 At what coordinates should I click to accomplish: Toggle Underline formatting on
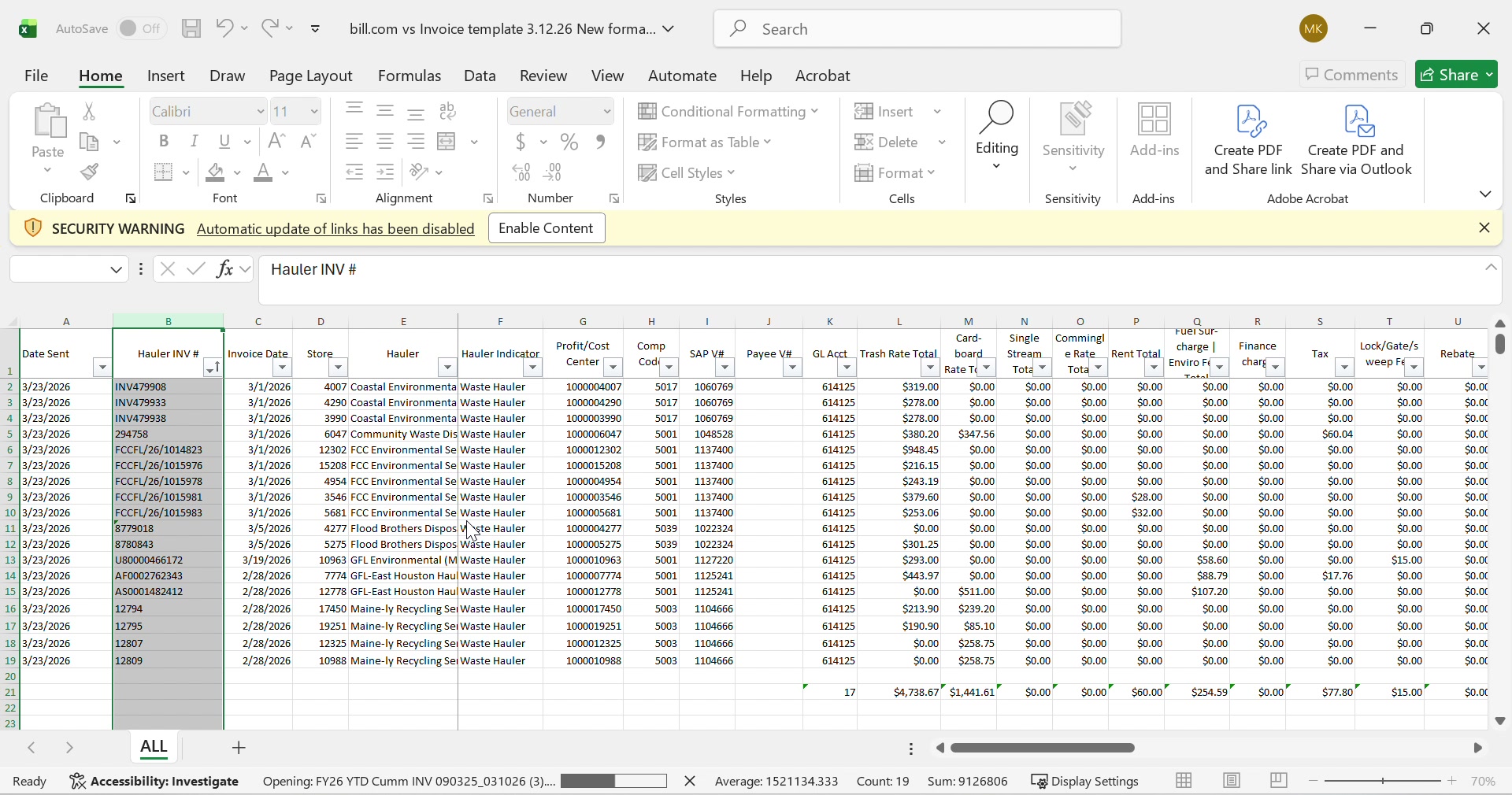tap(225, 142)
